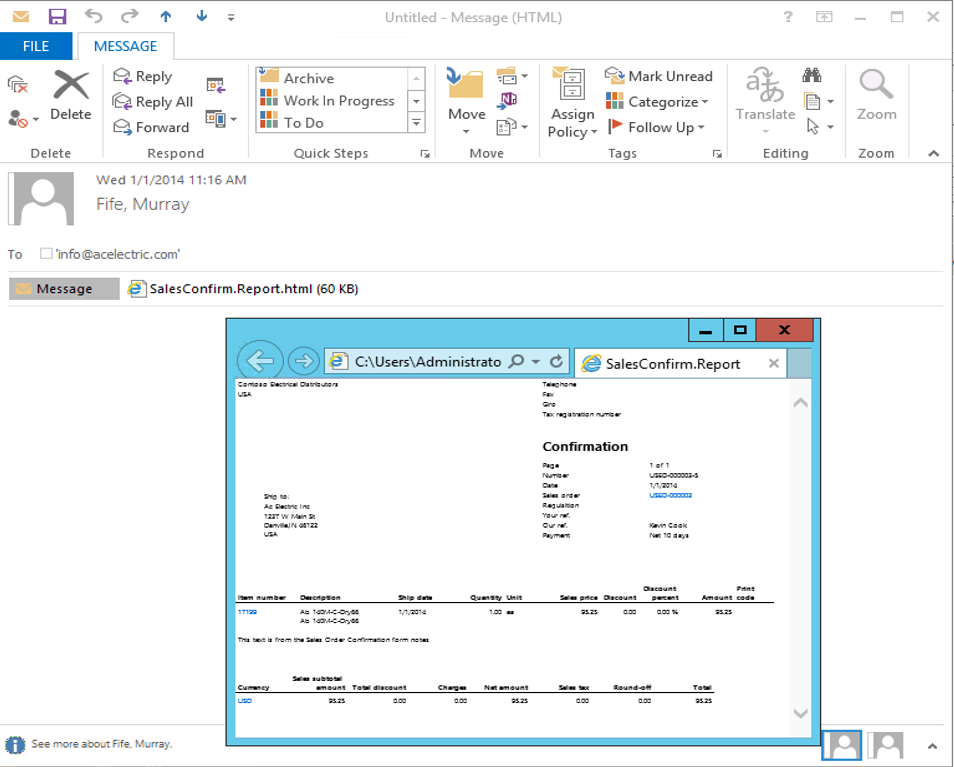The width and height of the screenshot is (954, 767).
Task: Click the browser address bar field
Action: point(427,362)
